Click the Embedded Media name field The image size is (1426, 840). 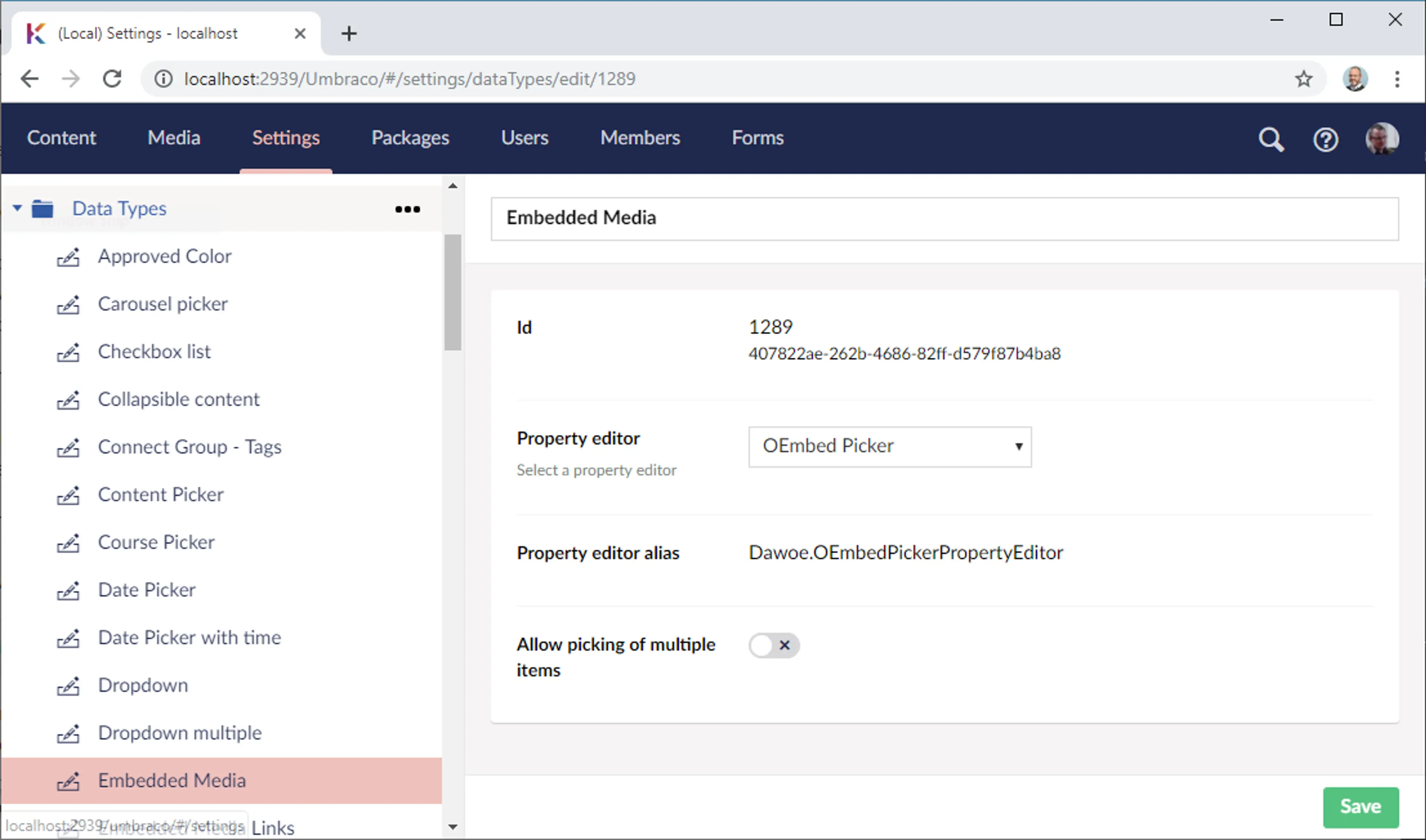point(944,218)
